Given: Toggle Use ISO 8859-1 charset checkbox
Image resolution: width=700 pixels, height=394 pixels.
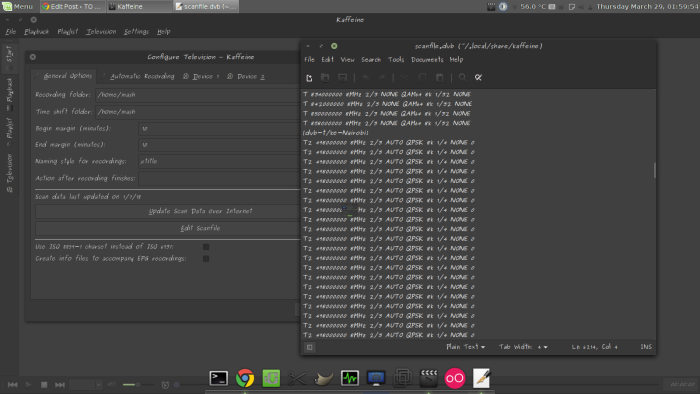Looking at the screenshot, I should pyautogui.click(x=206, y=247).
